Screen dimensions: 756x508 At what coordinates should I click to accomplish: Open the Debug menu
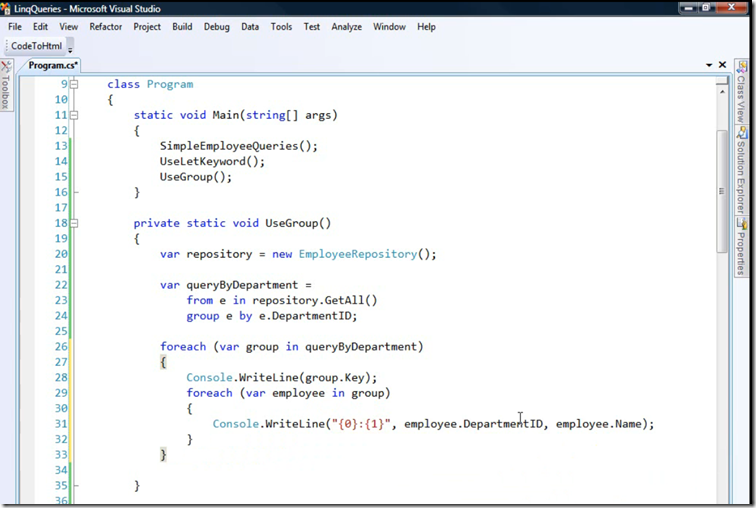[216, 27]
